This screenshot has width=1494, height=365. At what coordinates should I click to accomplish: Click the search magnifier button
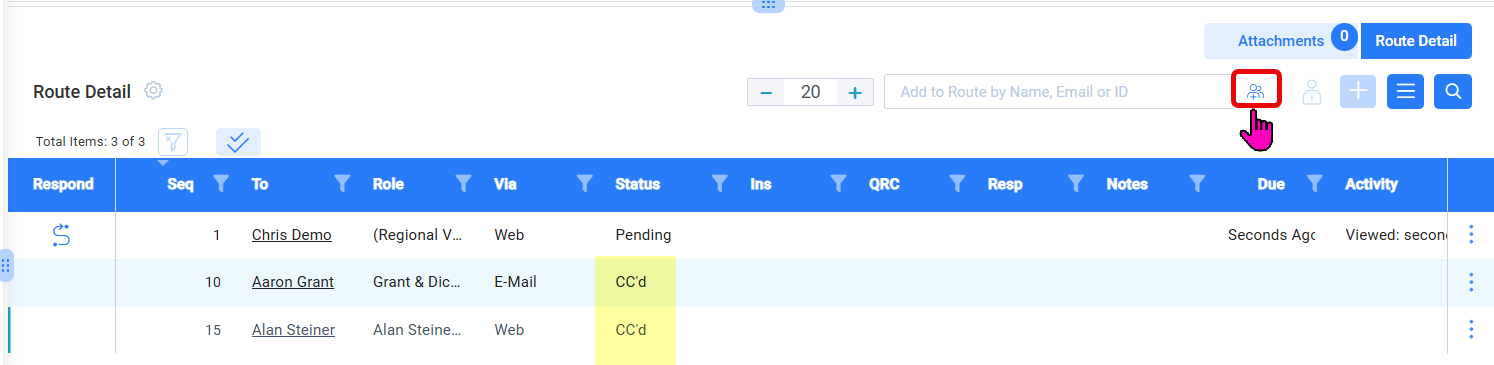tap(1453, 92)
